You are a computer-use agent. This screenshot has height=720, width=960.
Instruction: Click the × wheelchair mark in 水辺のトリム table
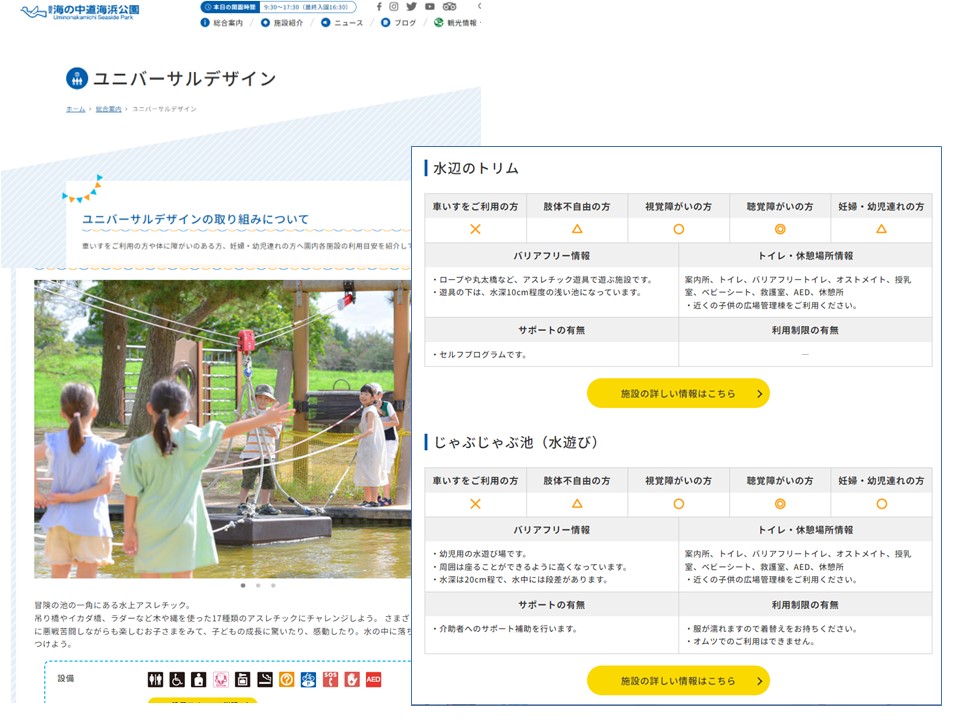pos(475,230)
